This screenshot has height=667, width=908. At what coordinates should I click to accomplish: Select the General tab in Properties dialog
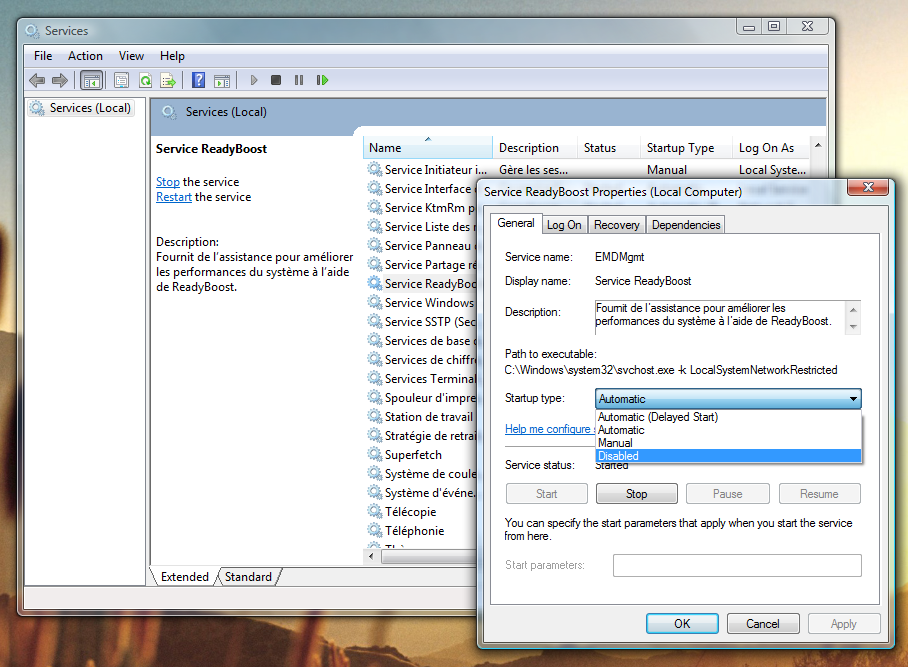tap(515, 223)
